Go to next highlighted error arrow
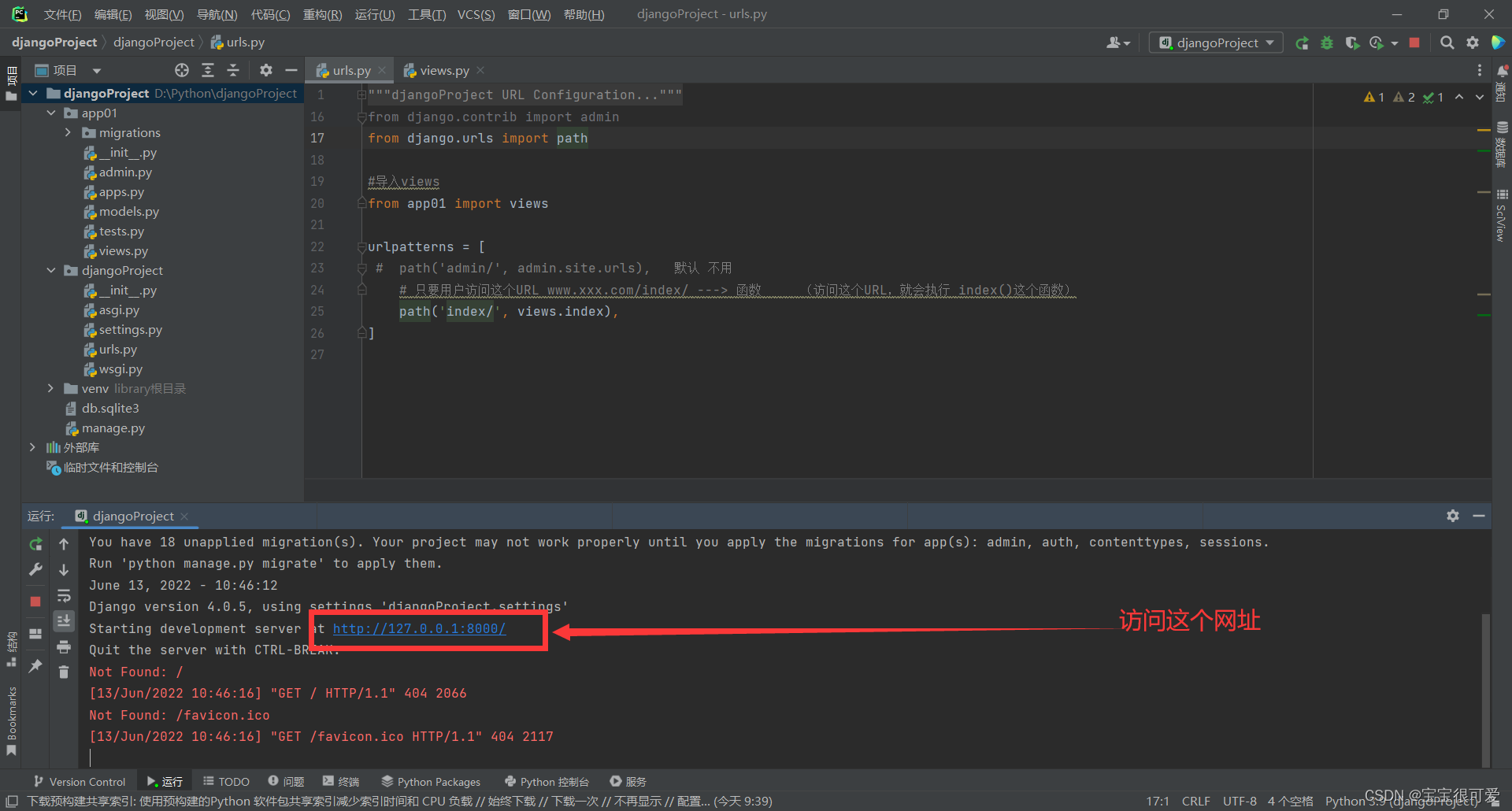 pyautogui.click(x=1480, y=97)
